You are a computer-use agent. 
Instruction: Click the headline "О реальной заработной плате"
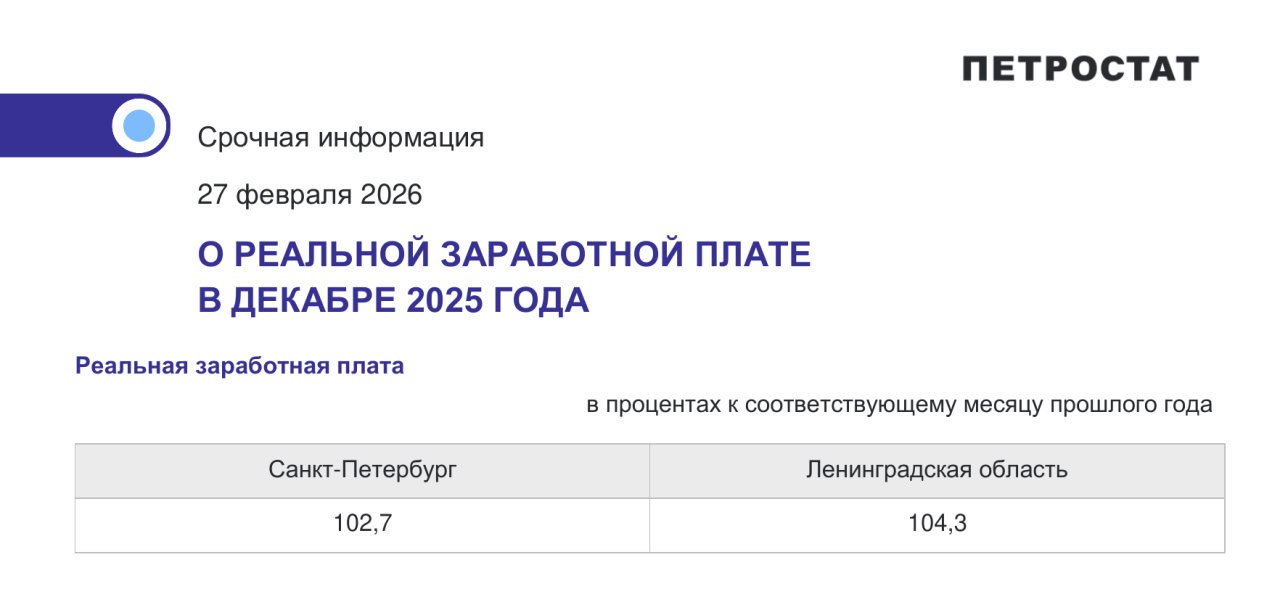504,255
